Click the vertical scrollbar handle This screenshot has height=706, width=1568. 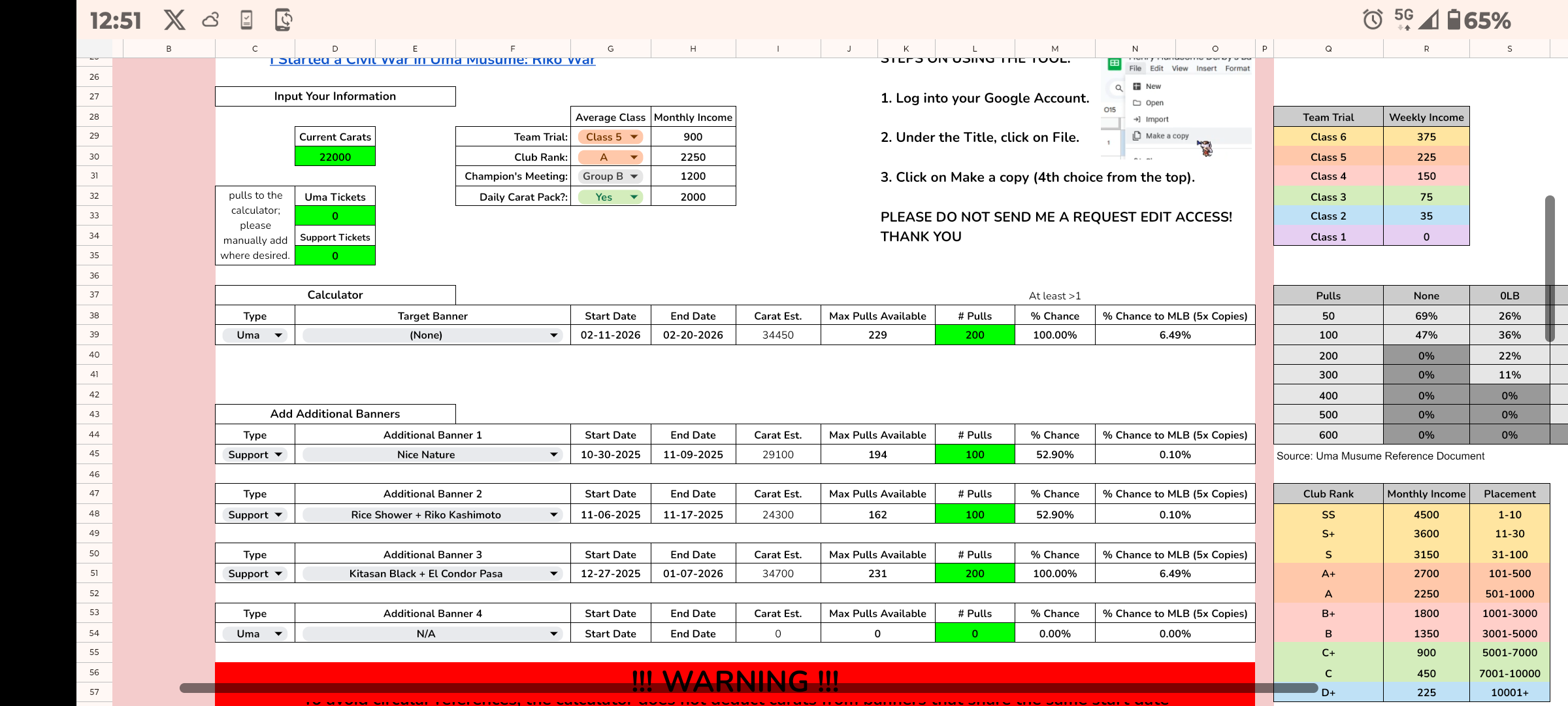1549,268
